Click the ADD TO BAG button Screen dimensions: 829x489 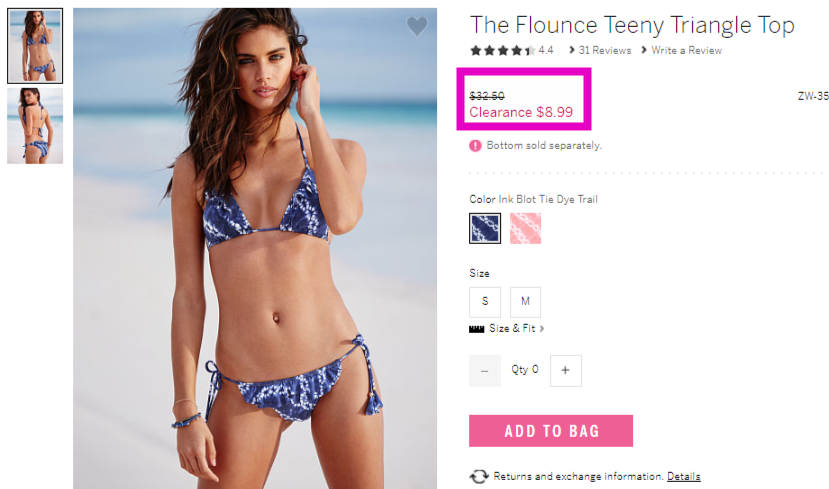tap(551, 431)
